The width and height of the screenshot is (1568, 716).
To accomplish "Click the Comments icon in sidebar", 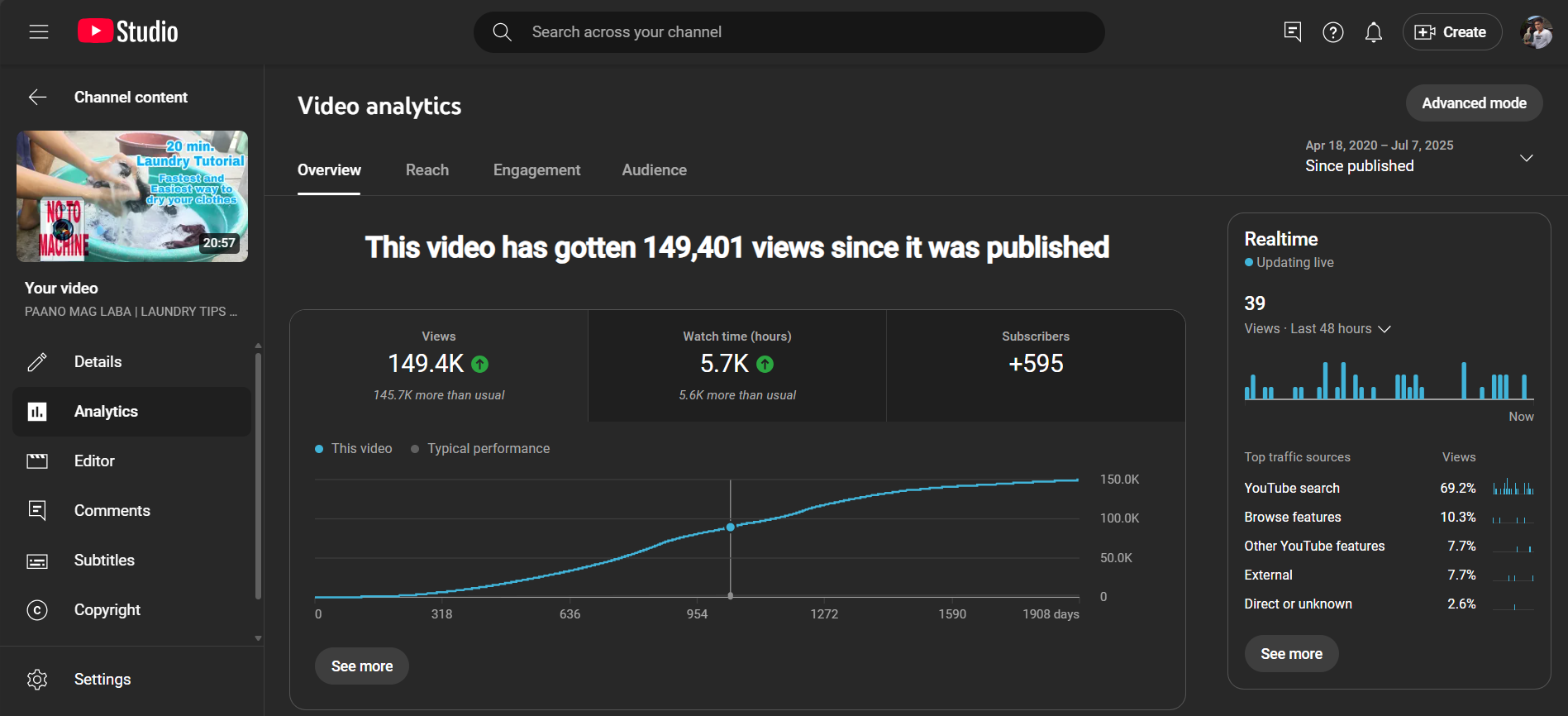I will point(37,511).
